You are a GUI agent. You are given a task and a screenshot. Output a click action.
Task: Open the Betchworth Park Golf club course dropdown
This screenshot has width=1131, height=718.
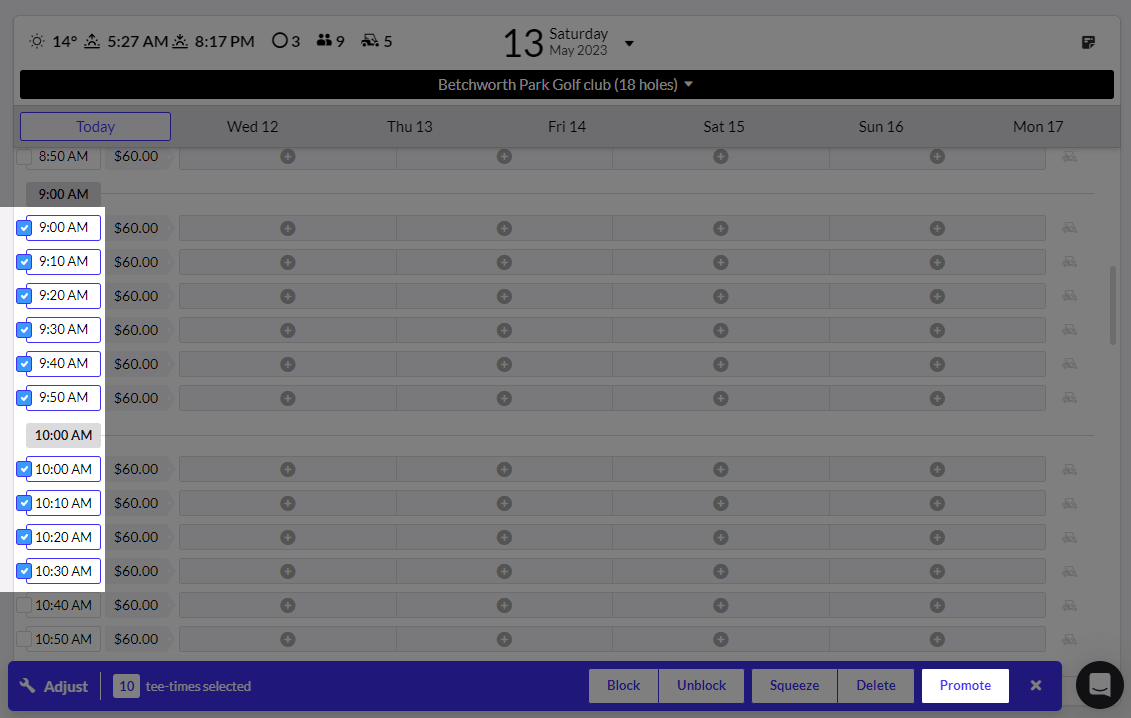pyautogui.click(x=565, y=84)
